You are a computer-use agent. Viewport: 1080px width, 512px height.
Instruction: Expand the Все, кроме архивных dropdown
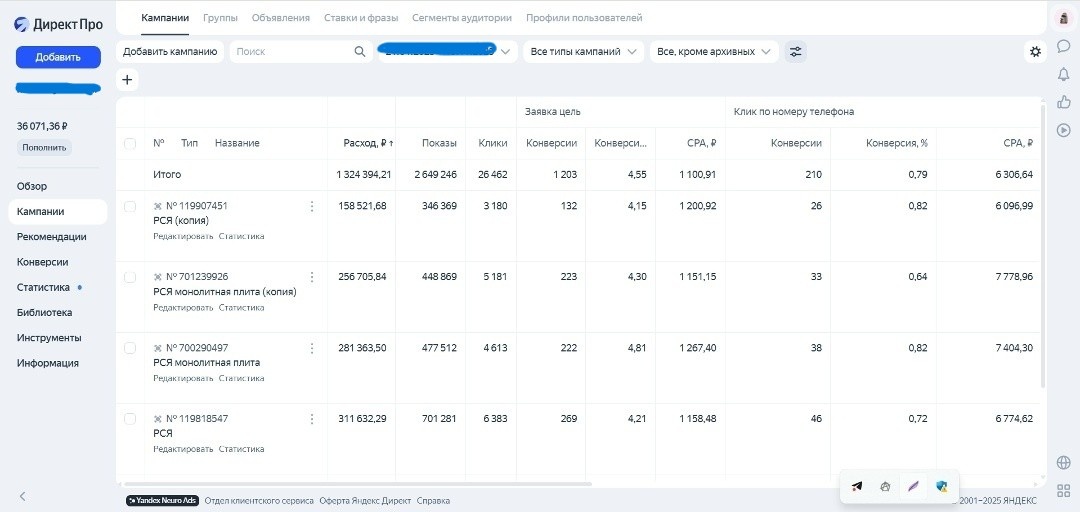pos(714,52)
